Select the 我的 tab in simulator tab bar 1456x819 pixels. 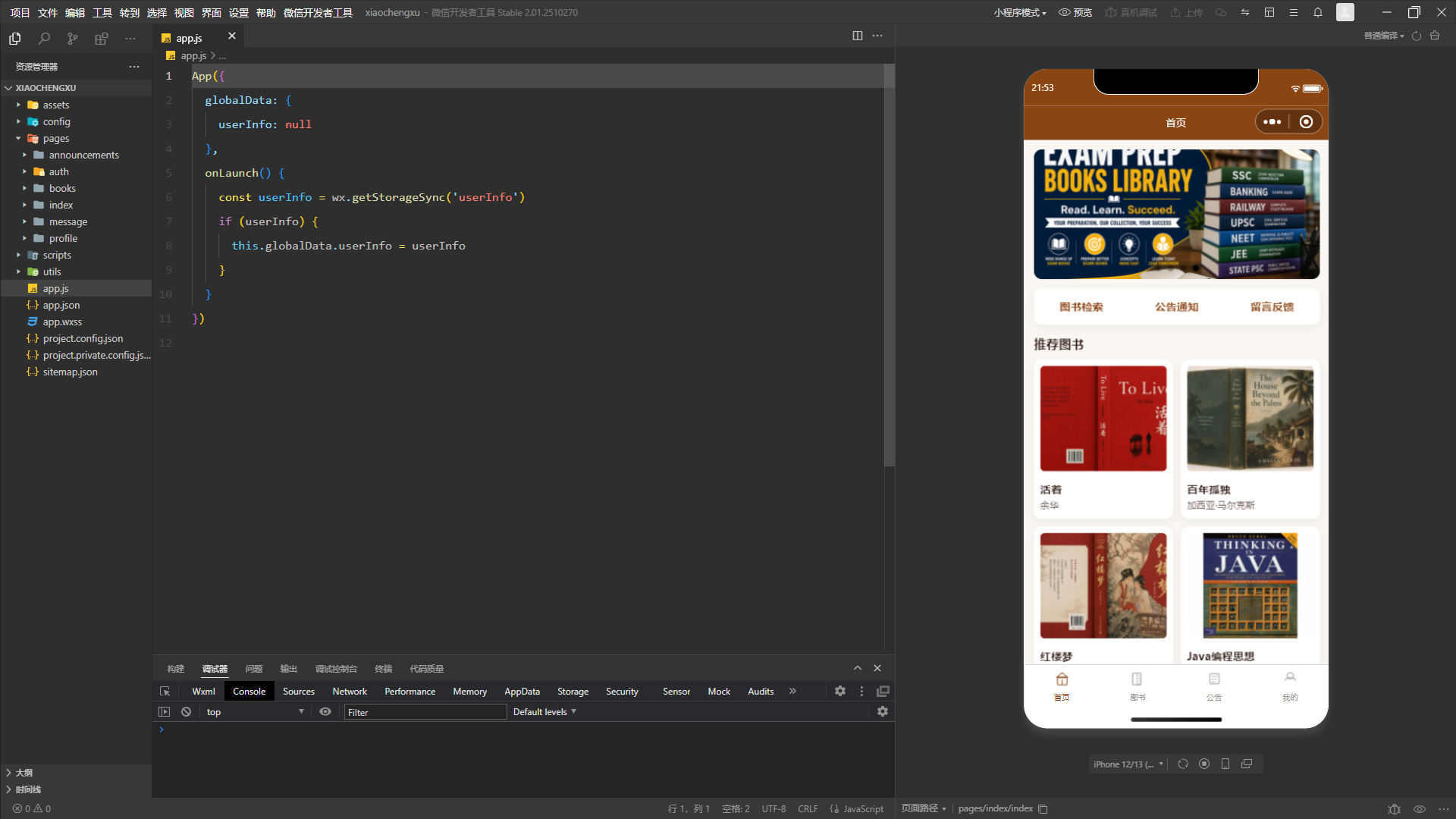1290,686
